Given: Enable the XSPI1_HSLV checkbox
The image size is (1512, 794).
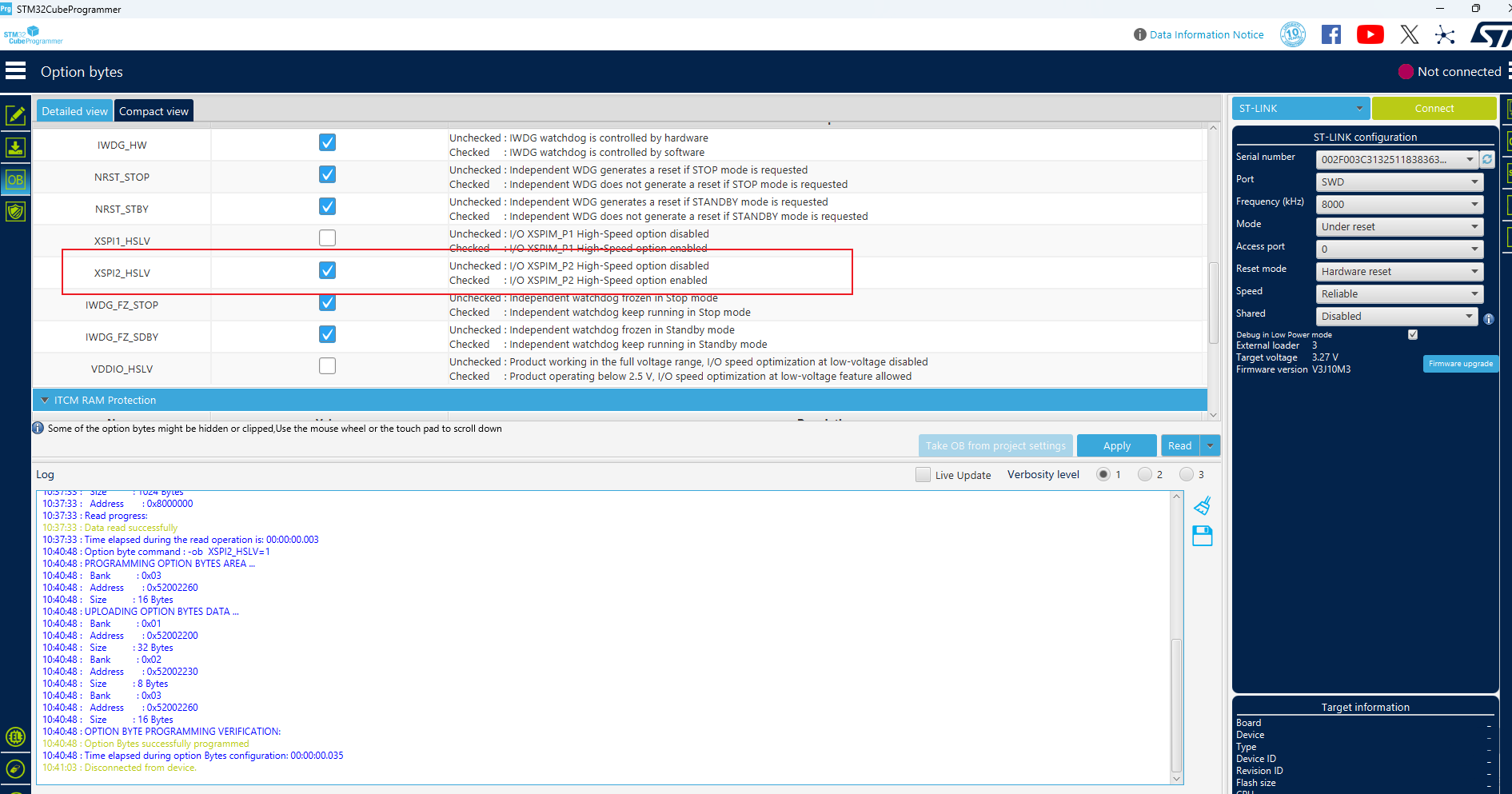Looking at the screenshot, I should click(327, 238).
